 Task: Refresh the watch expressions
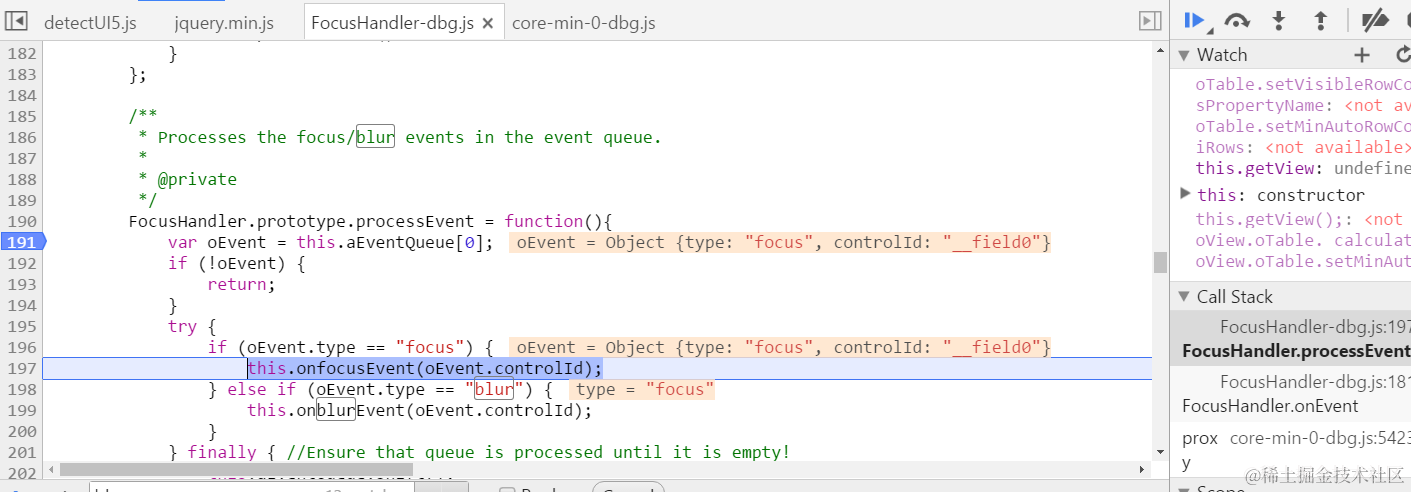click(x=1402, y=55)
